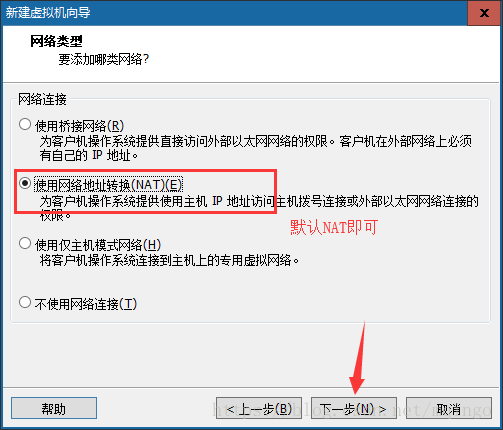Choose the 使用网络地址转换(NAT)(E) radio circle
Viewport: 503px width, 430px height.
(x=25, y=183)
